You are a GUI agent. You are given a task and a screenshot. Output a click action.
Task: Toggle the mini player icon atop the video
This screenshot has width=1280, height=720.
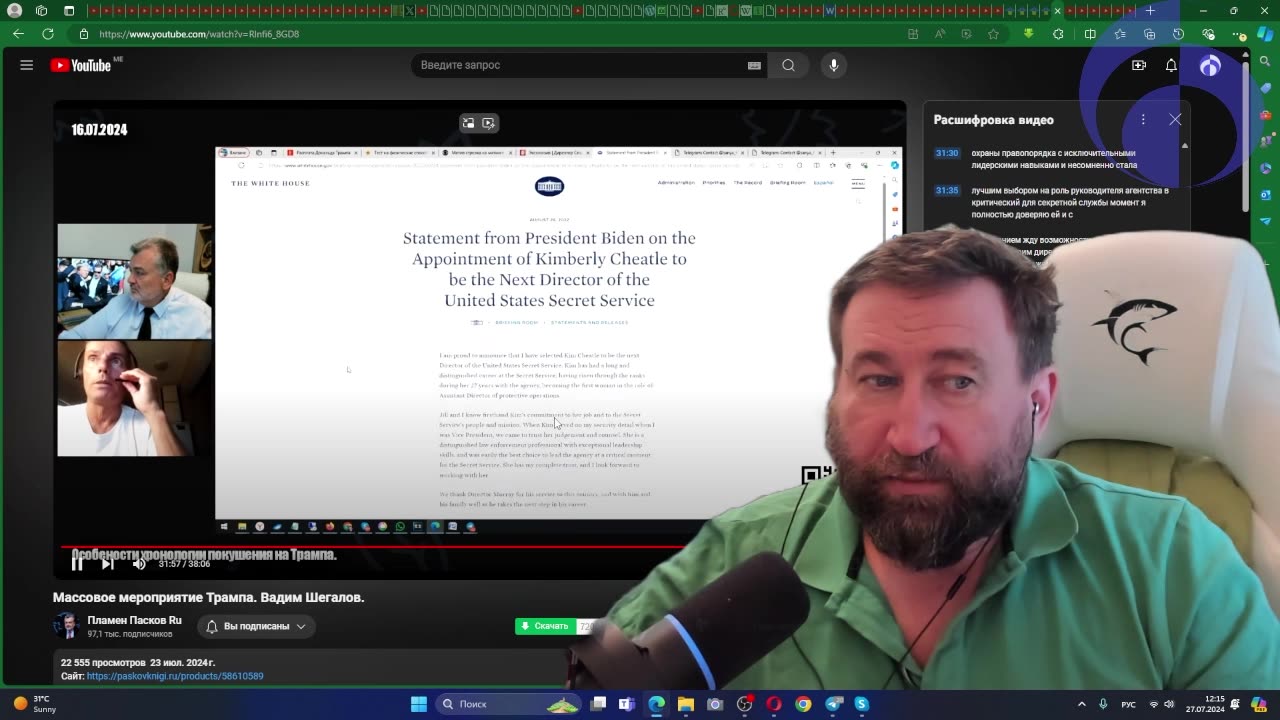(x=468, y=123)
